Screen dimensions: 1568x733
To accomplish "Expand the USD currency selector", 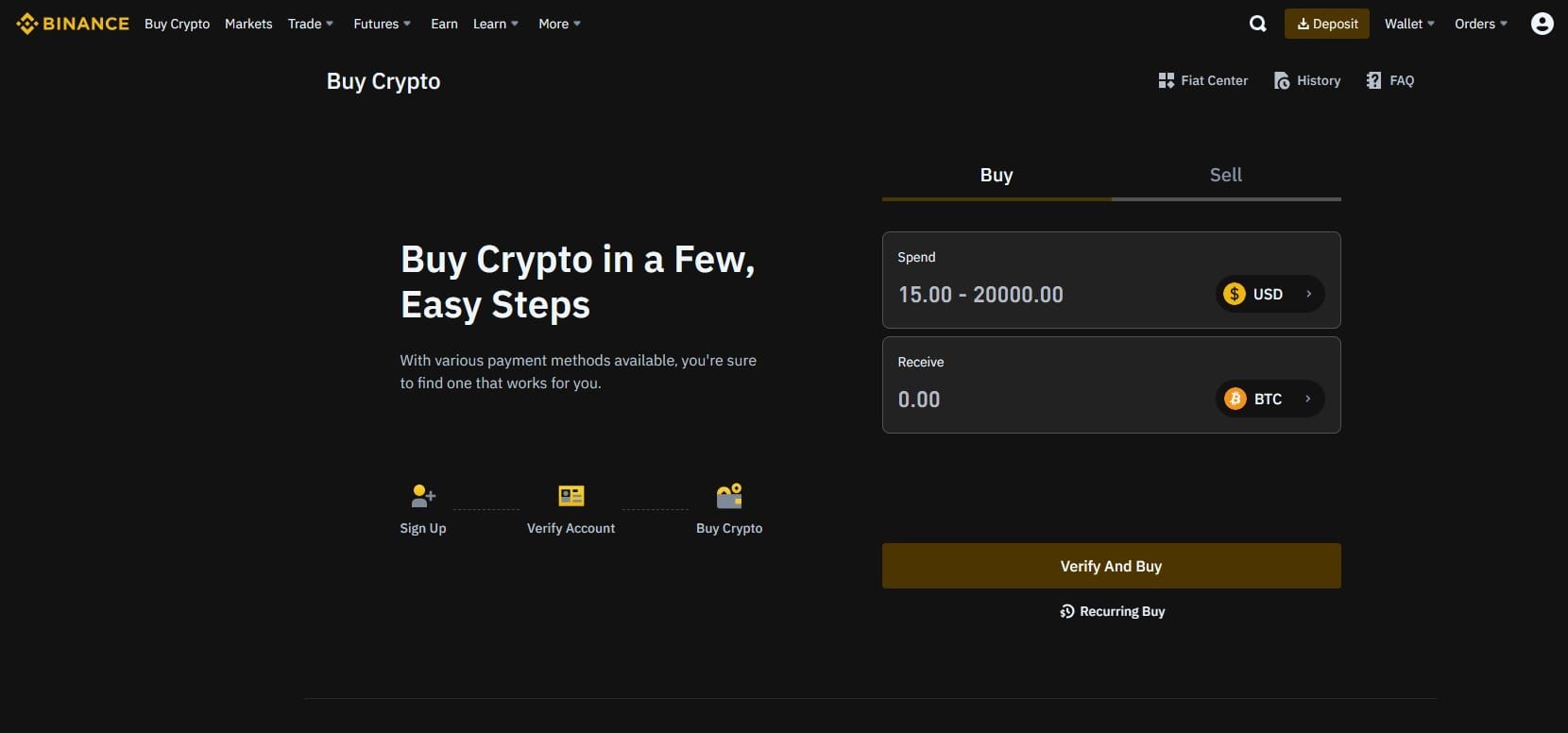I will pyautogui.click(x=1270, y=294).
